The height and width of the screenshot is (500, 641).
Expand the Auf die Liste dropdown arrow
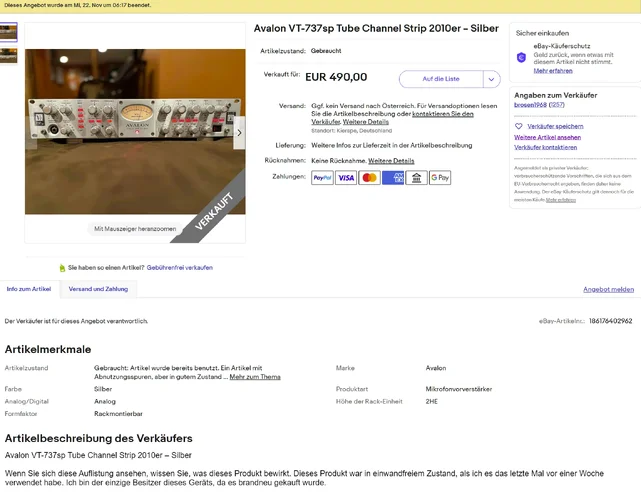pos(491,79)
